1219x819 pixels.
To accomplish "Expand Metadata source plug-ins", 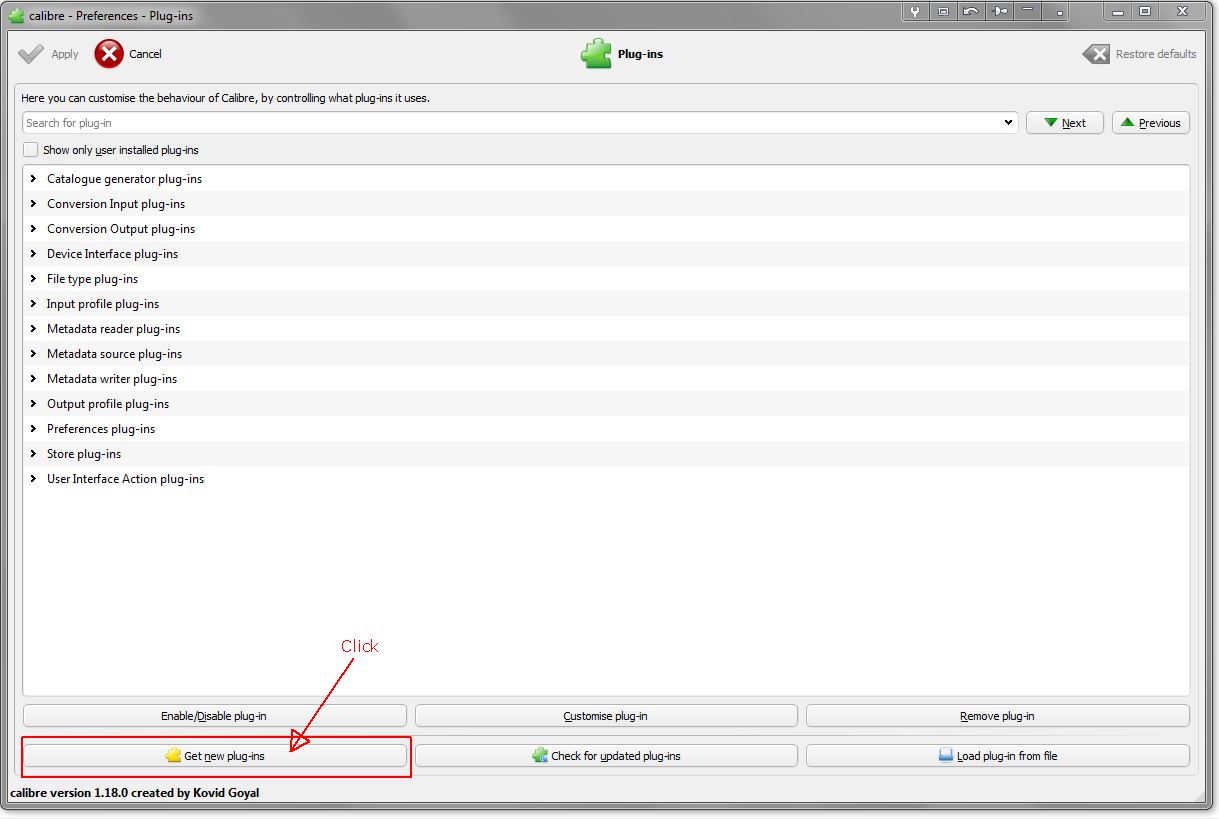I will [x=33, y=354].
